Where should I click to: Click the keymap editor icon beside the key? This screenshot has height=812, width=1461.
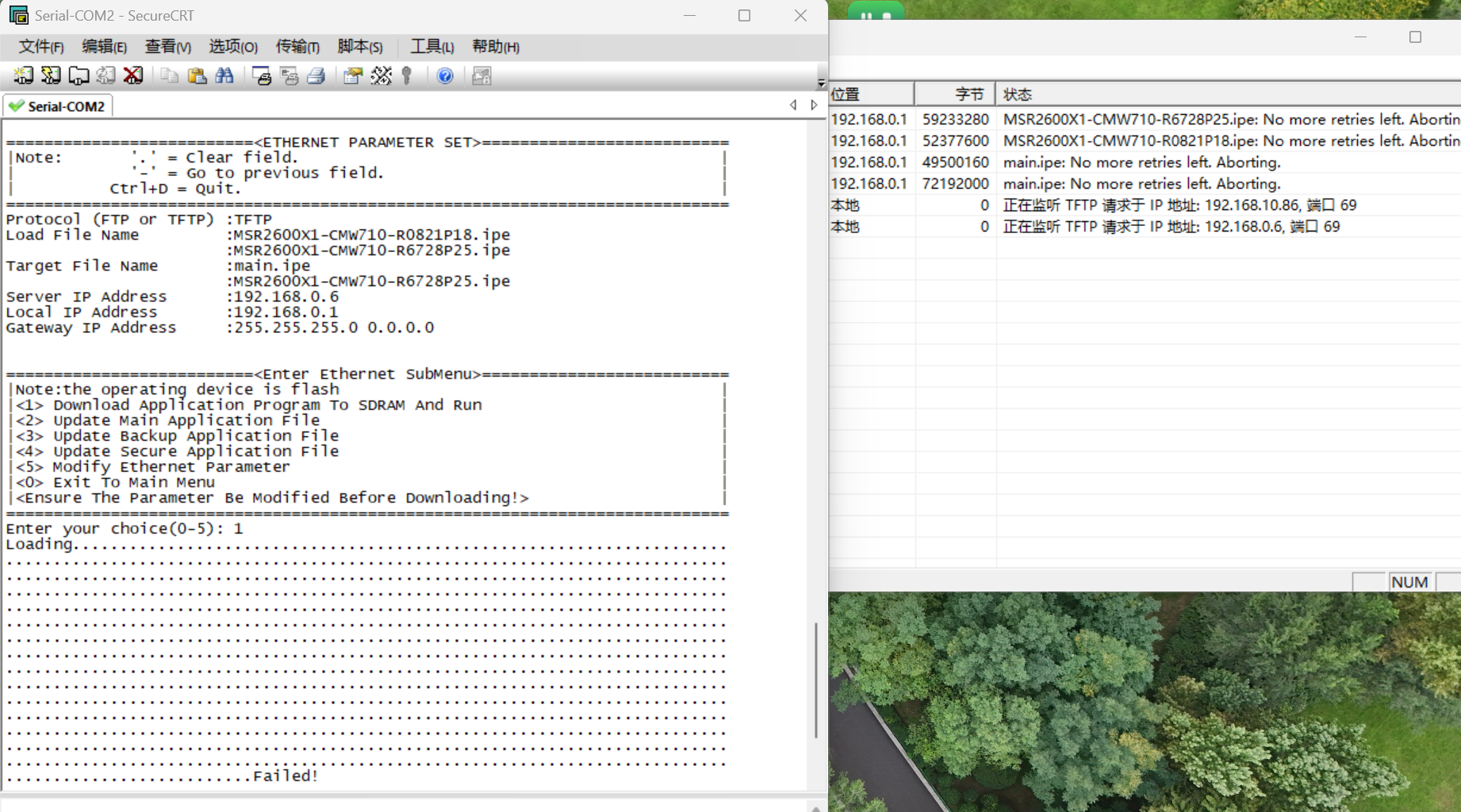(381, 76)
